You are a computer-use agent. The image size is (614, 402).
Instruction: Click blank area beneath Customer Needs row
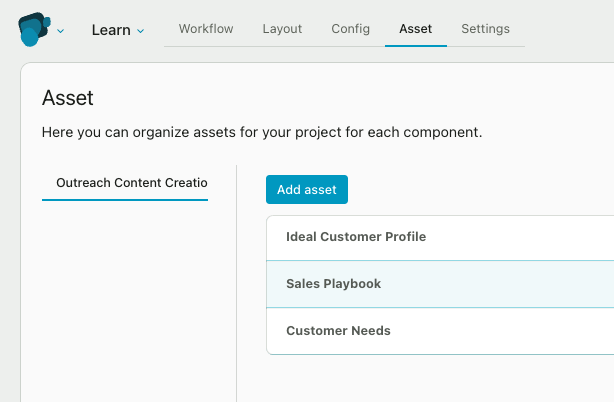coord(440,378)
